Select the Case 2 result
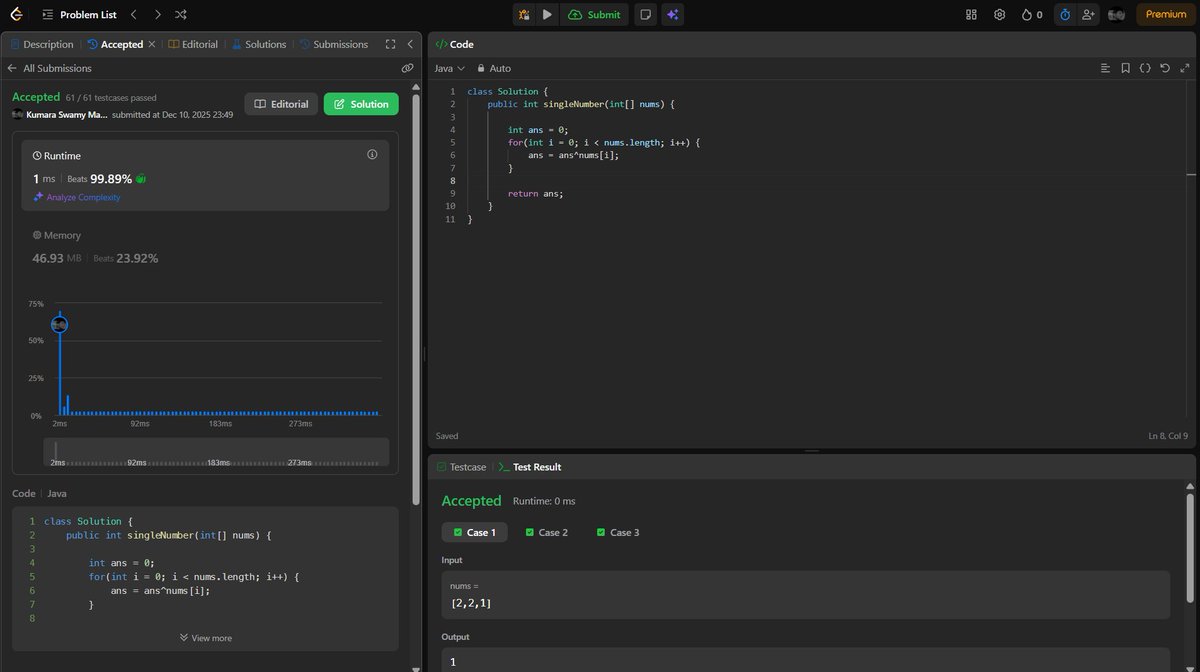 tap(546, 532)
